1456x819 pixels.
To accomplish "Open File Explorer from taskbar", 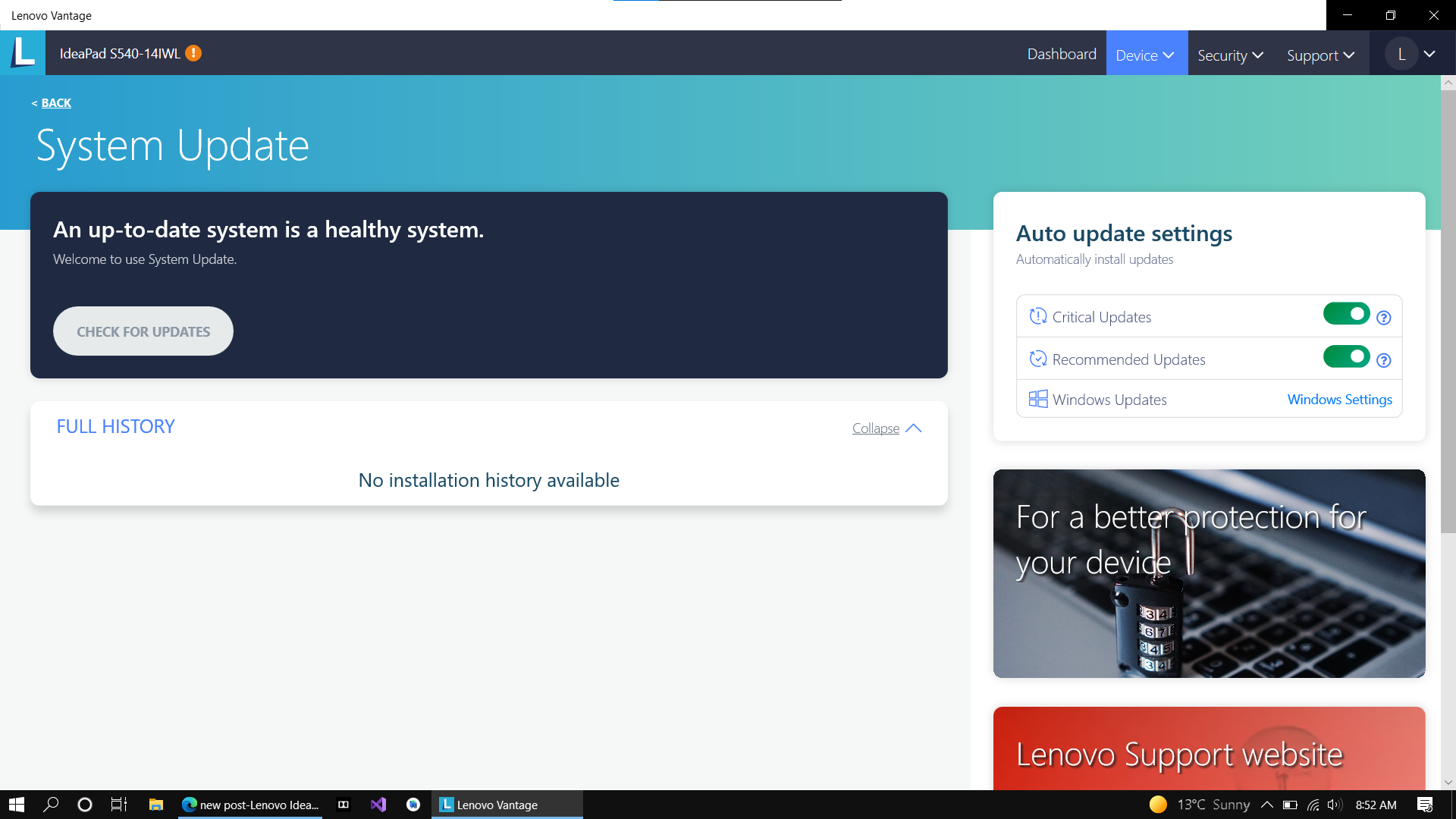I will 156,805.
